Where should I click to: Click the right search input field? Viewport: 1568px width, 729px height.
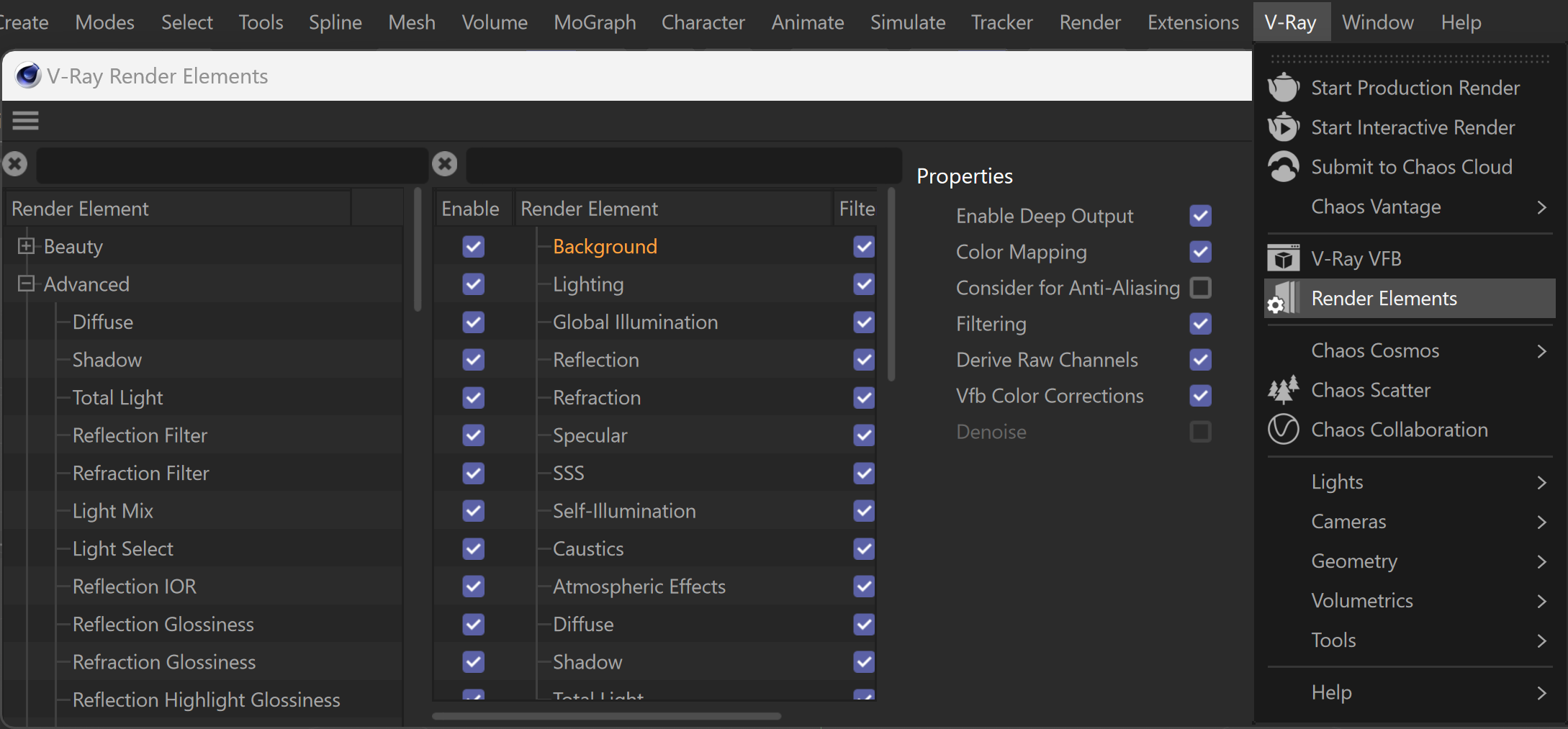click(x=684, y=165)
